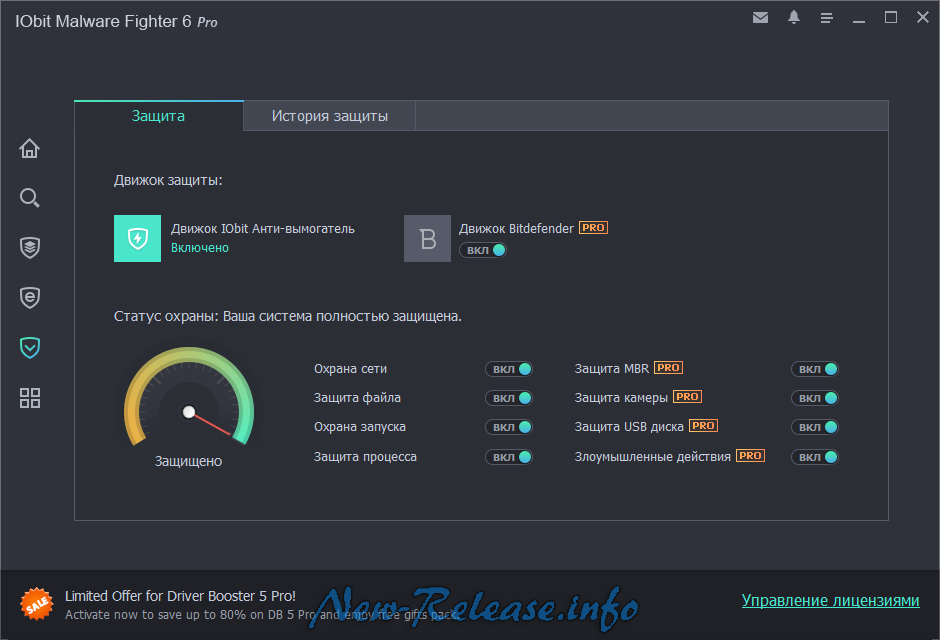Screen dimensions: 940x641
Task: Toggle Защита процесса switch
Action: 509,457
